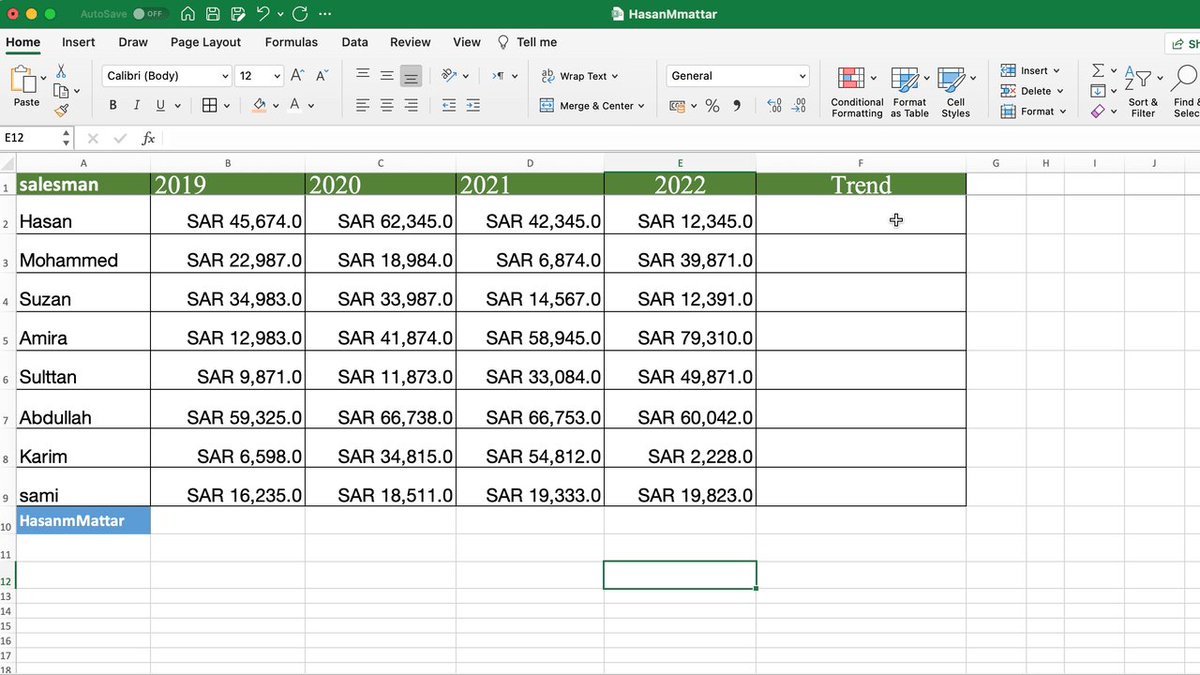The width and height of the screenshot is (1200, 675).
Task: Align text right in the cell
Action: coord(410,105)
